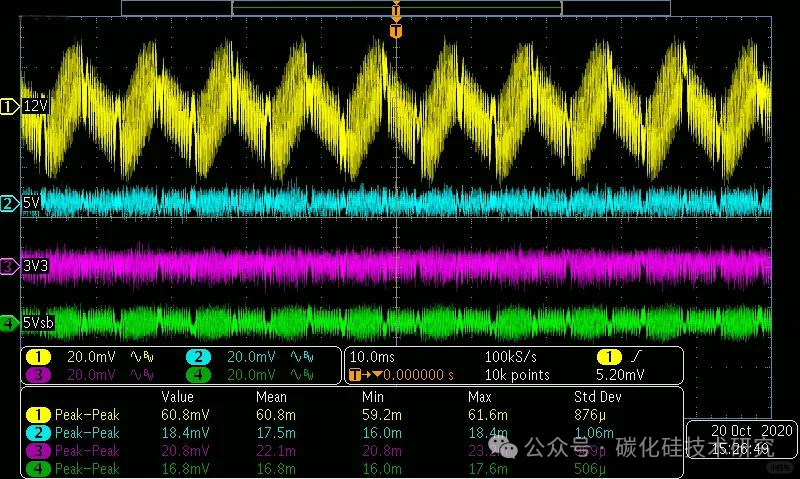Click the 10k points record length readout

click(x=517, y=375)
